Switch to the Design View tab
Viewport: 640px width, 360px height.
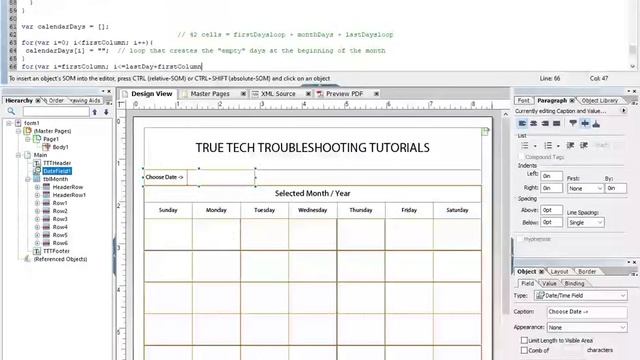(x=151, y=94)
